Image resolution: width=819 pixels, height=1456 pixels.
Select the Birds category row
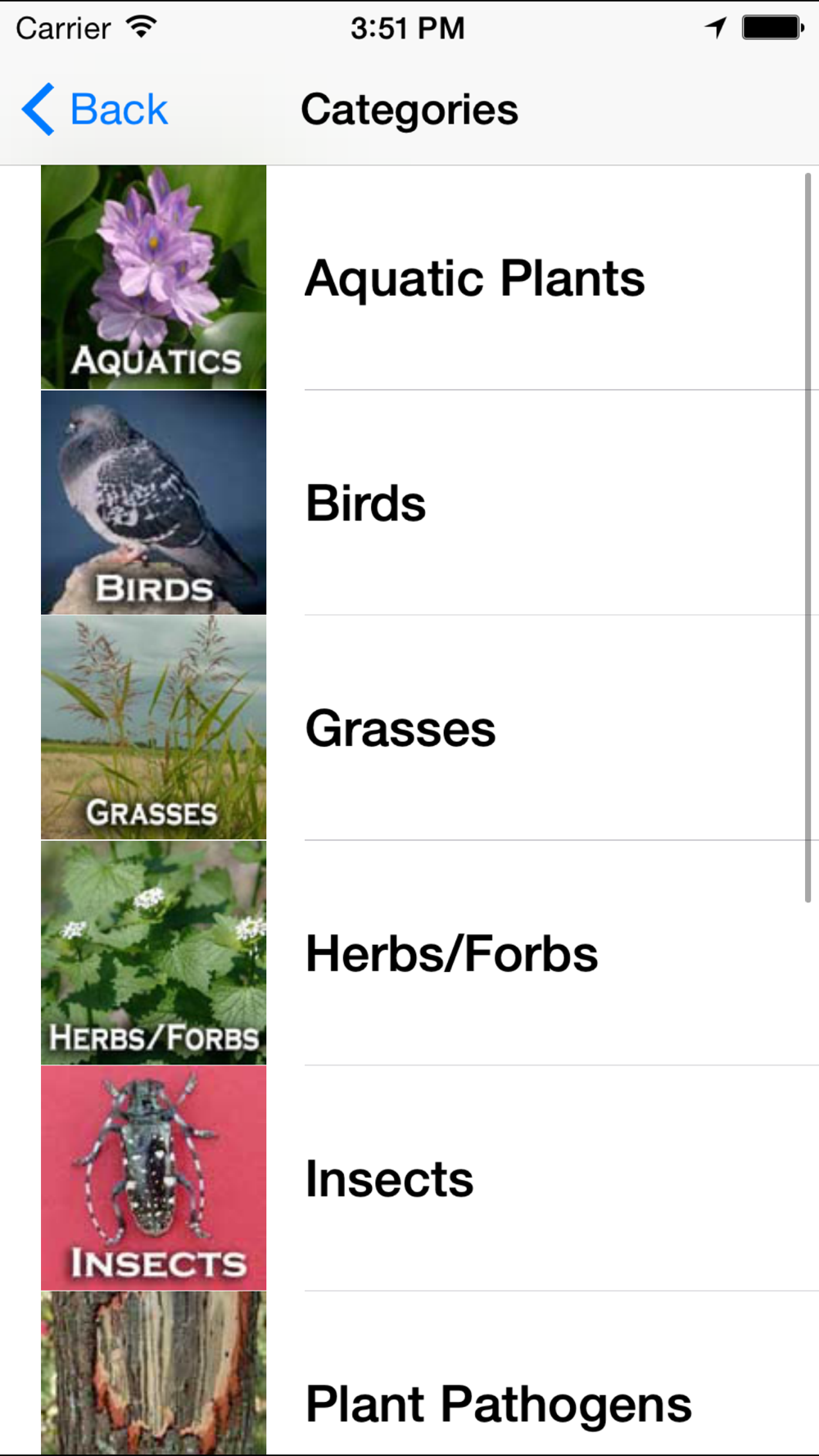tap(366, 503)
